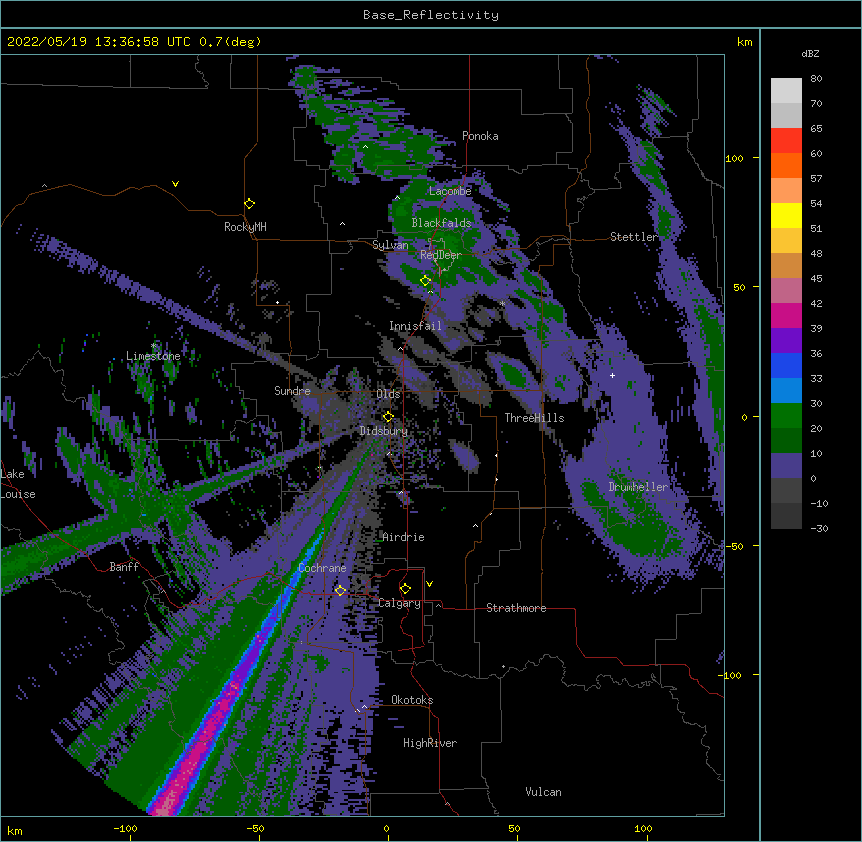Click the Didsbury label
This screenshot has height=842, width=862.
384,431
